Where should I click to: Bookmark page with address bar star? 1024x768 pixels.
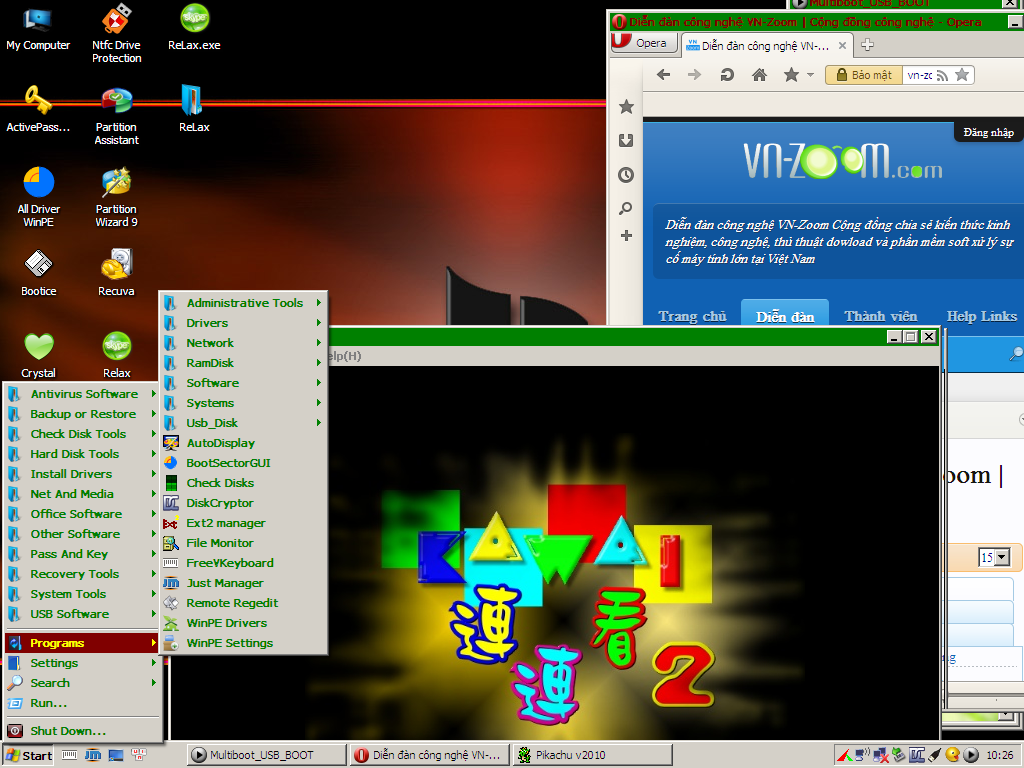click(962, 75)
